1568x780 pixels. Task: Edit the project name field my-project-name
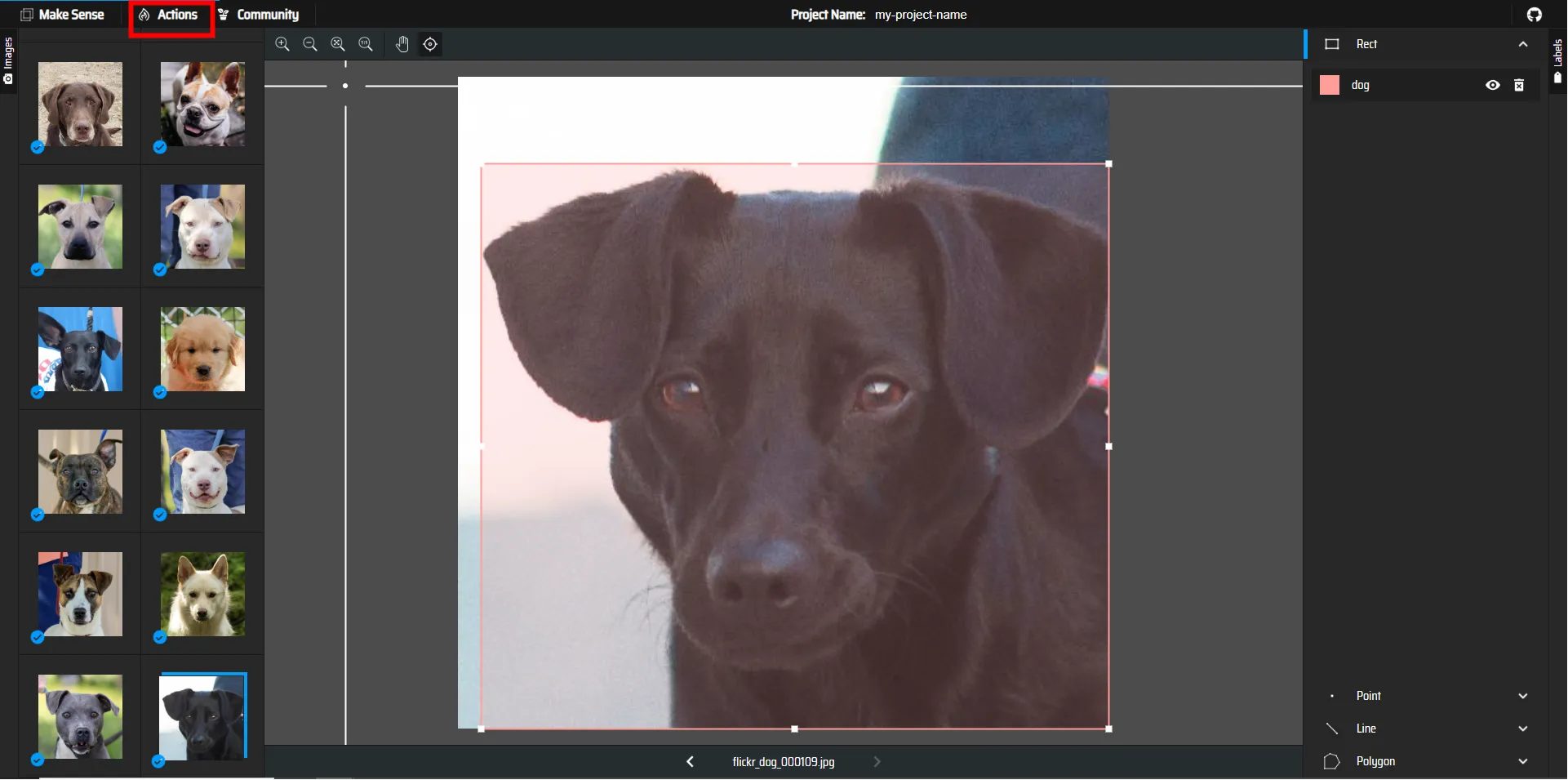921,15
